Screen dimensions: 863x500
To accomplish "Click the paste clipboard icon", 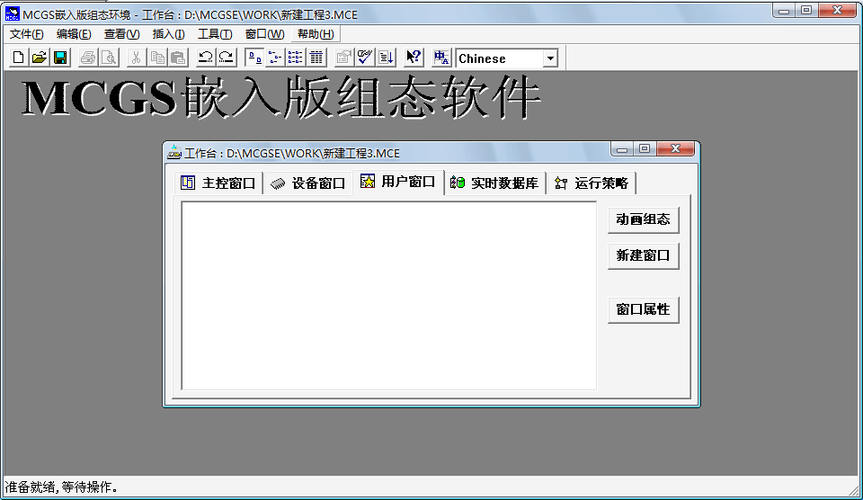I will coord(178,57).
